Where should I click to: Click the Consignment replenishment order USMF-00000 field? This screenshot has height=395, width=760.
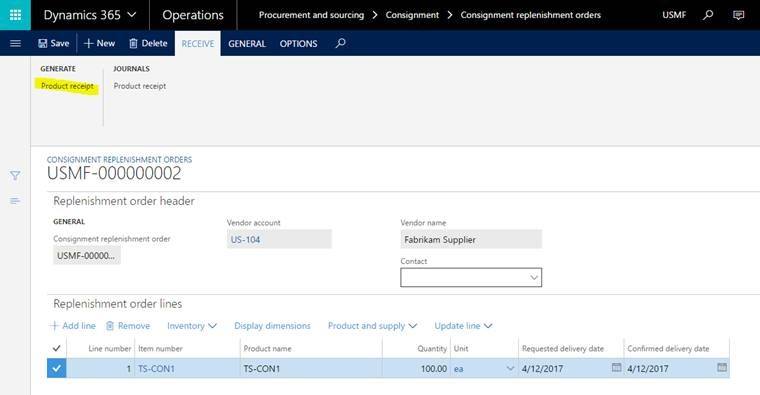click(x=87, y=255)
